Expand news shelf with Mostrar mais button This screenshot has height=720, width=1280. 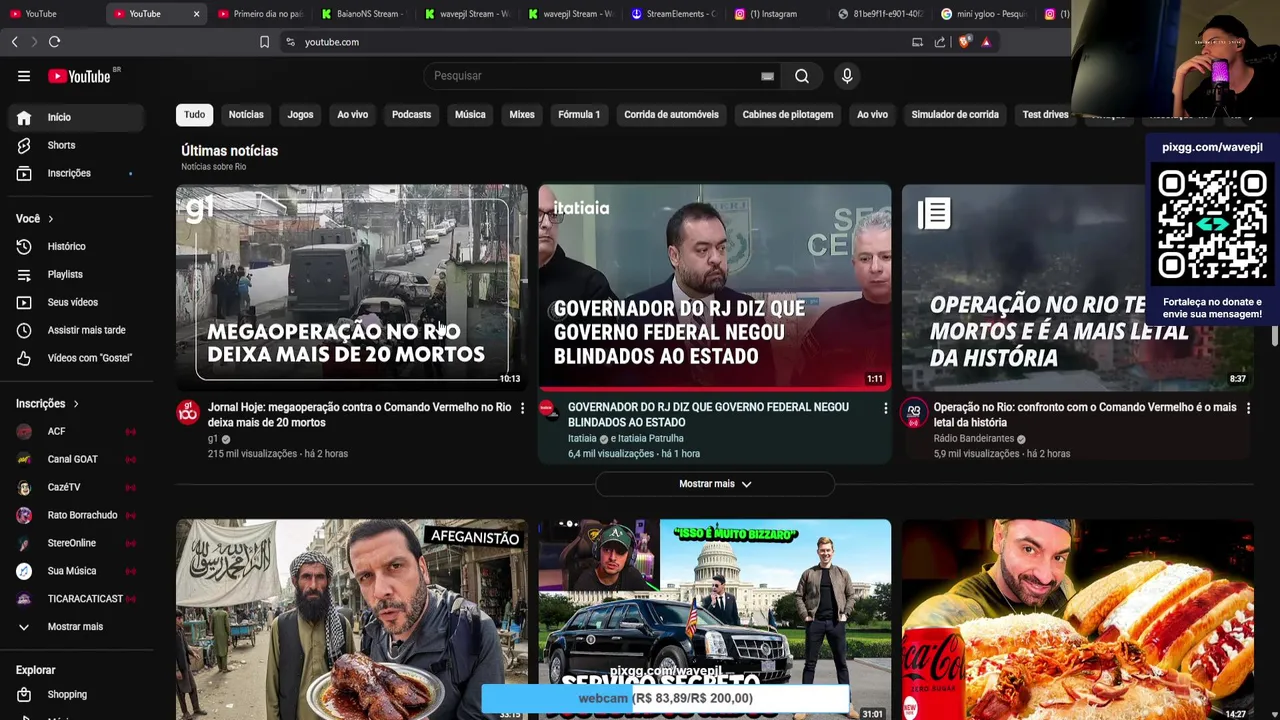[x=715, y=484]
